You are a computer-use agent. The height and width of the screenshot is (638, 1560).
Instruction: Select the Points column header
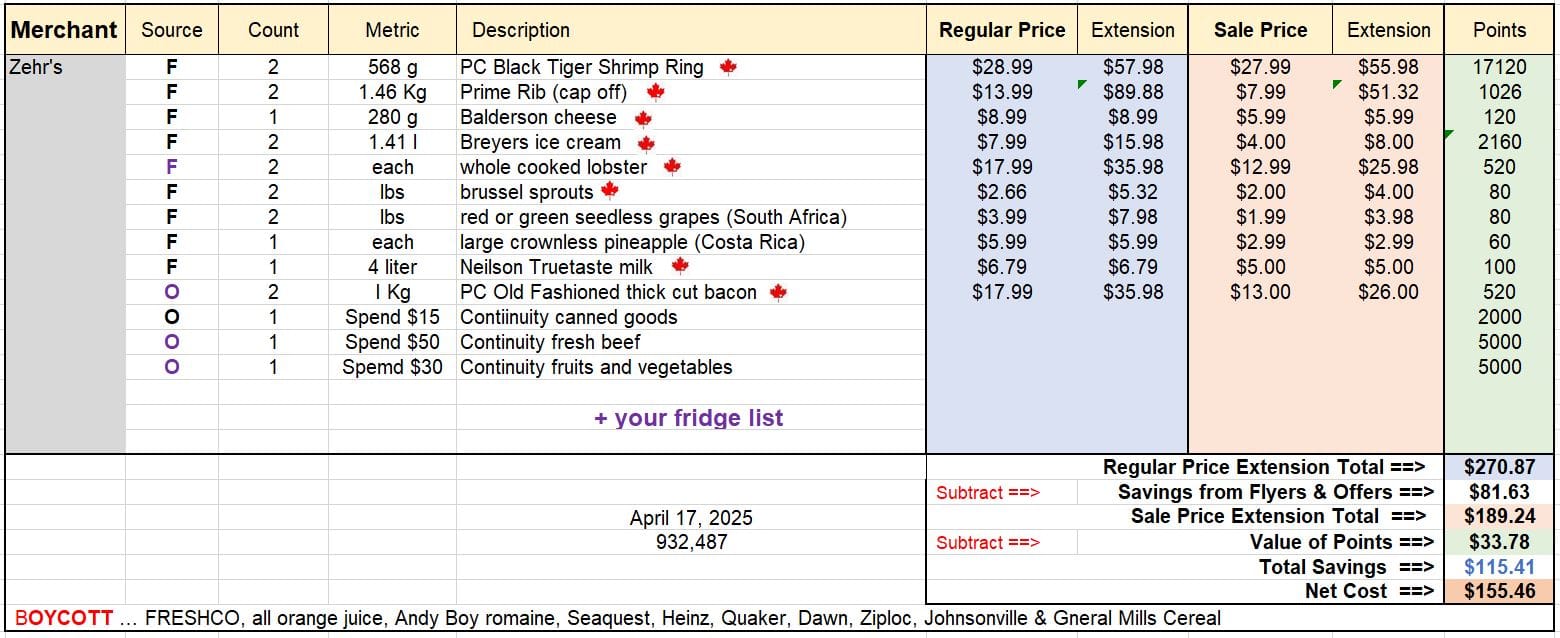1499,30
